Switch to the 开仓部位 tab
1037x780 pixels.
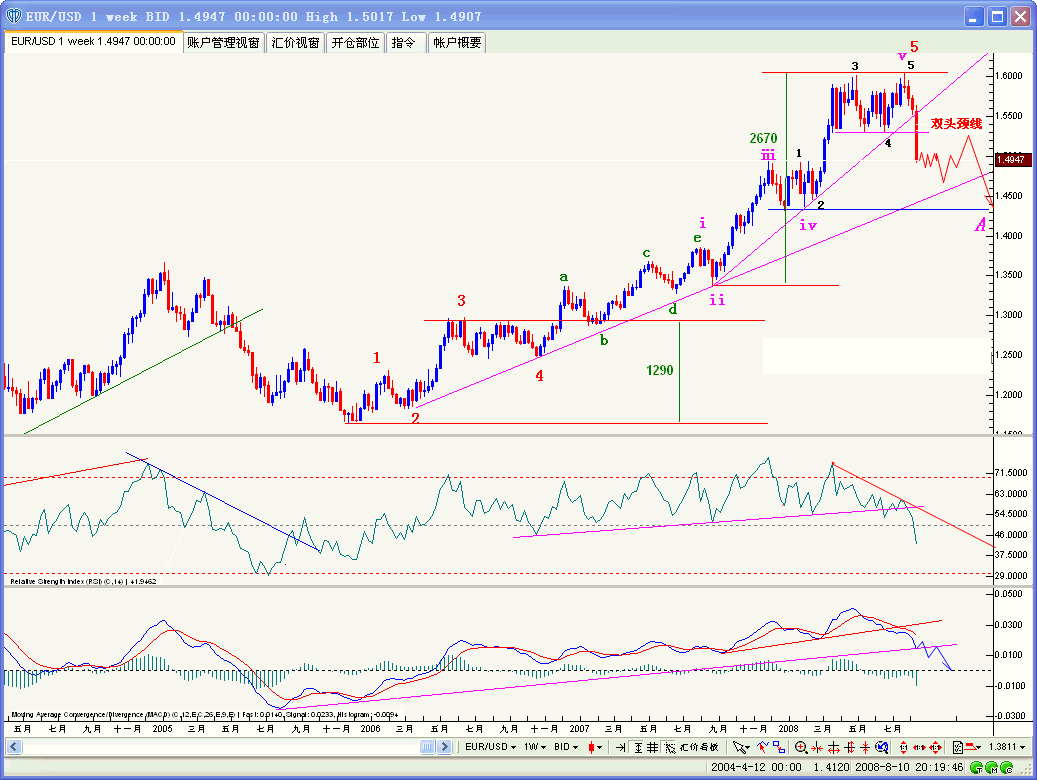[x=355, y=42]
